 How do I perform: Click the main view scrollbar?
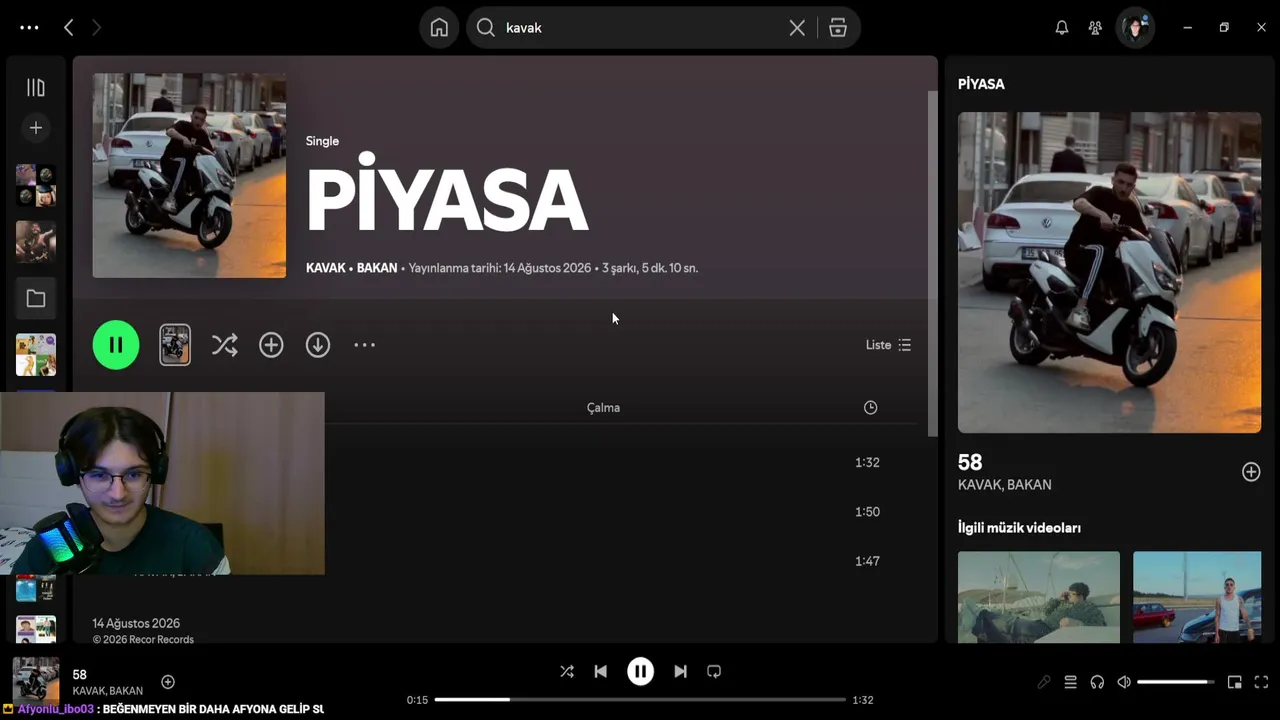tap(933, 264)
